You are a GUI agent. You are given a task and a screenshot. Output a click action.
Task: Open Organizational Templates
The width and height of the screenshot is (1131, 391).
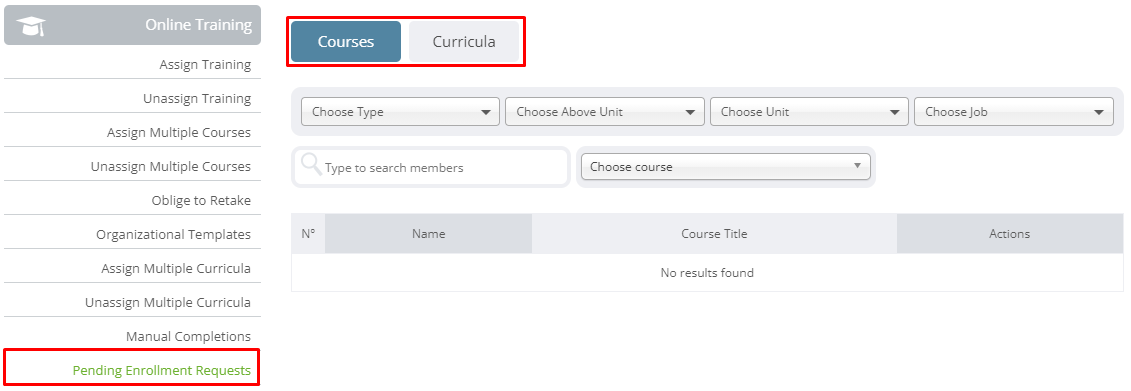pos(173,234)
